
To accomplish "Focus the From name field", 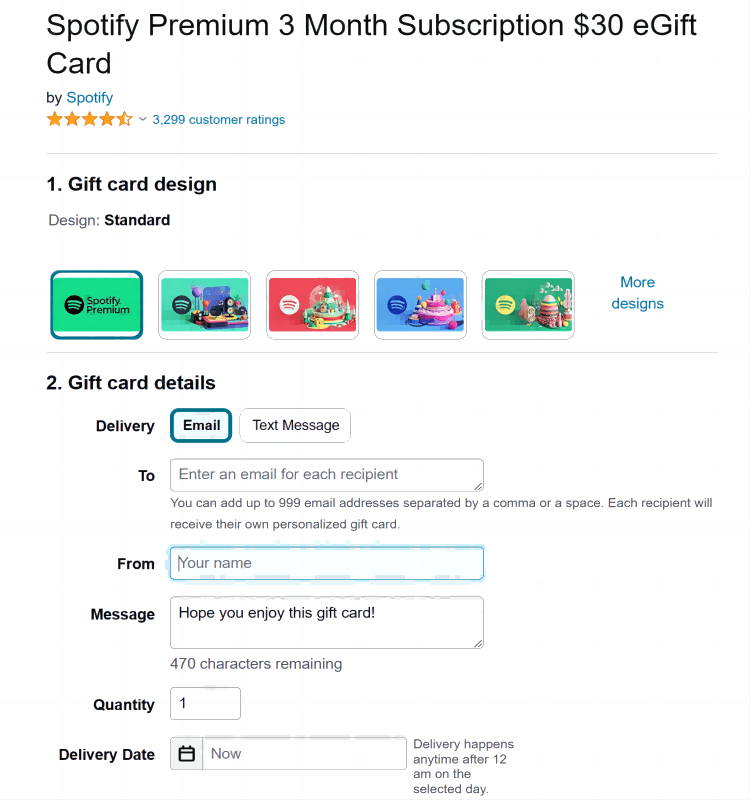I will (x=327, y=563).
